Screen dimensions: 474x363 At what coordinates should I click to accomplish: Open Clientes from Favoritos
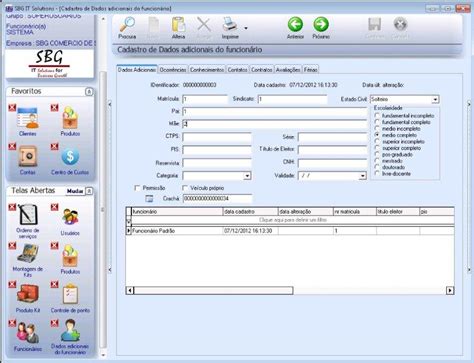pos(28,118)
